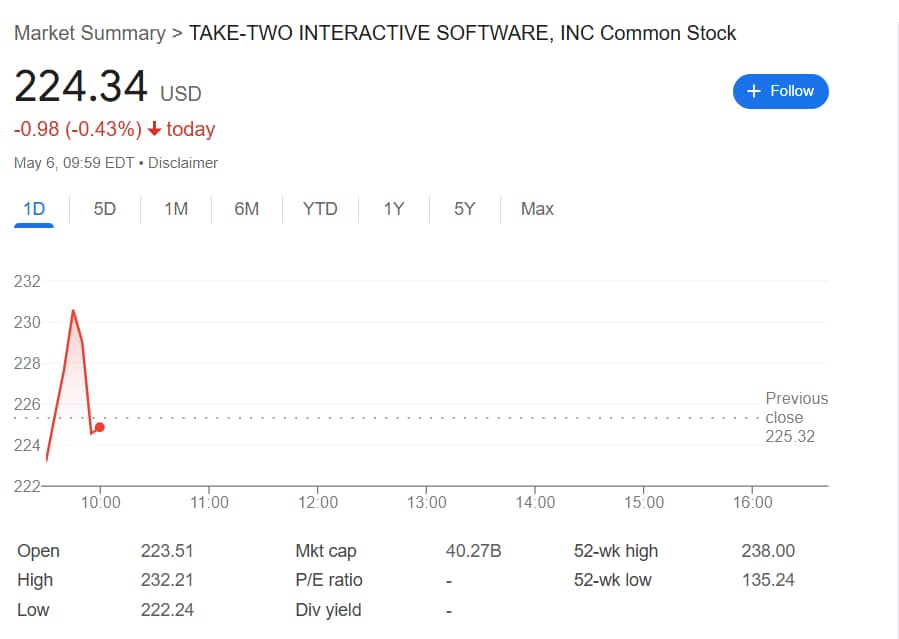Click the 222 y-axis label
Image resolution: width=899 pixels, height=639 pixels.
point(28,486)
